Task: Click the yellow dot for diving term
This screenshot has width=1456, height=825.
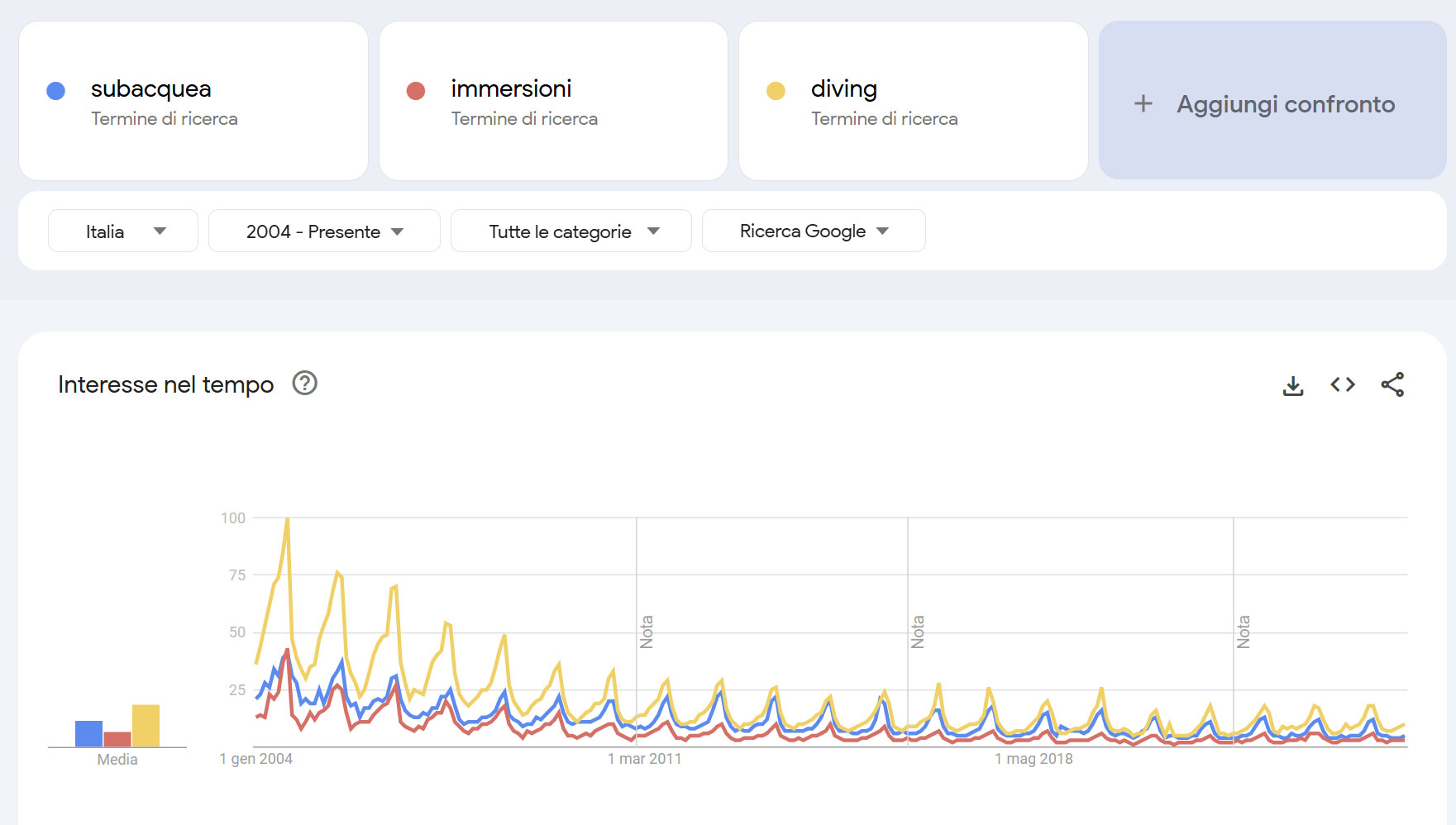Action: [775, 90]
